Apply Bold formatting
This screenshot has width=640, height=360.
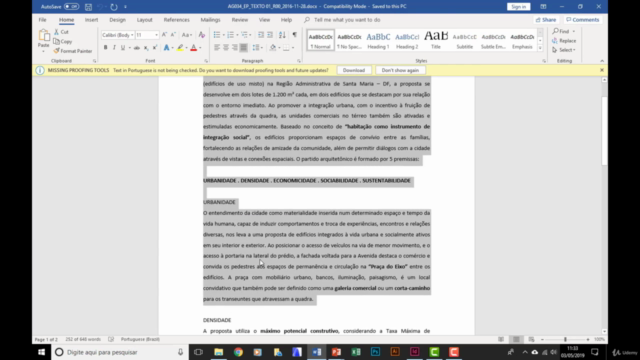coord(105,48)
